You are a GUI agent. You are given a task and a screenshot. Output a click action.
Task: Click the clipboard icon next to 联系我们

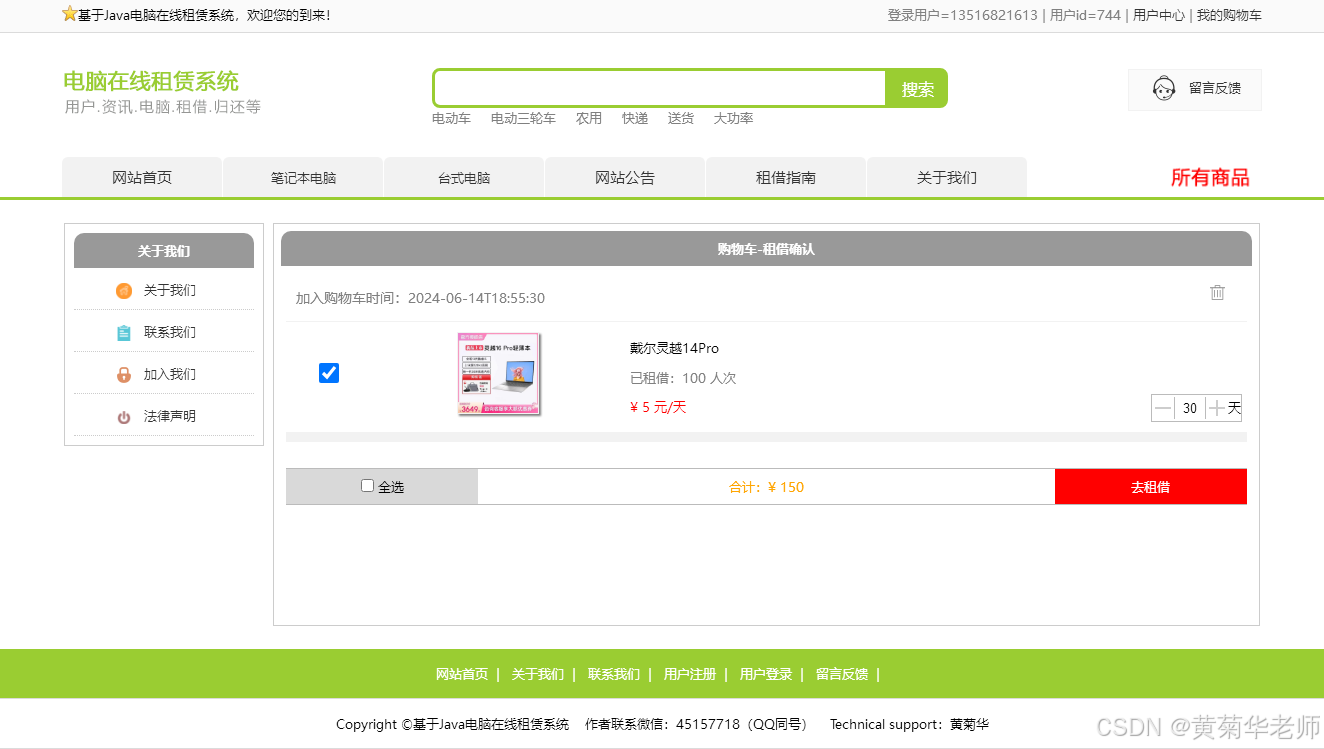point(124,333)
